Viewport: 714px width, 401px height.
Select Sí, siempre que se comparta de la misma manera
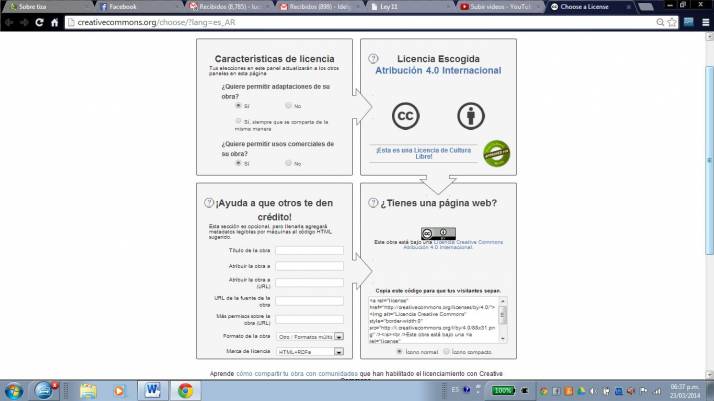pyautogui.click(x=238, y=121)
